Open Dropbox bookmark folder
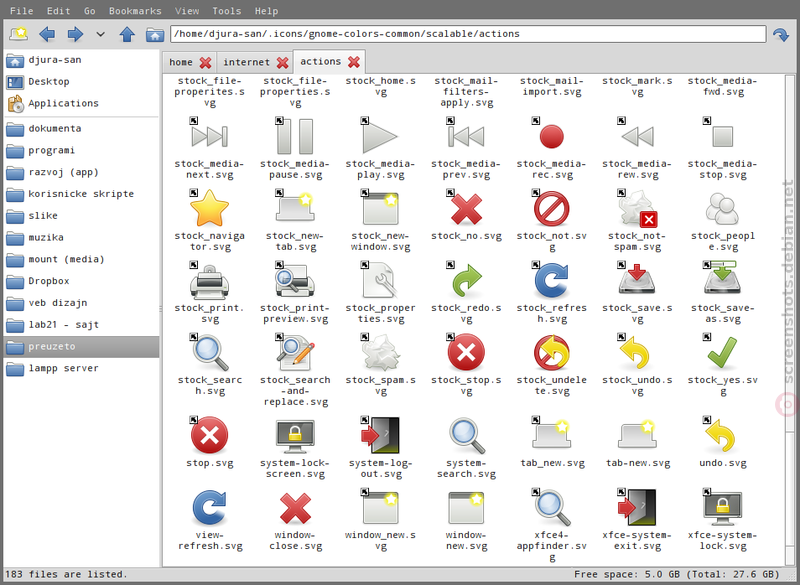Screen dimensions: 800x585 tap(82, 281)
